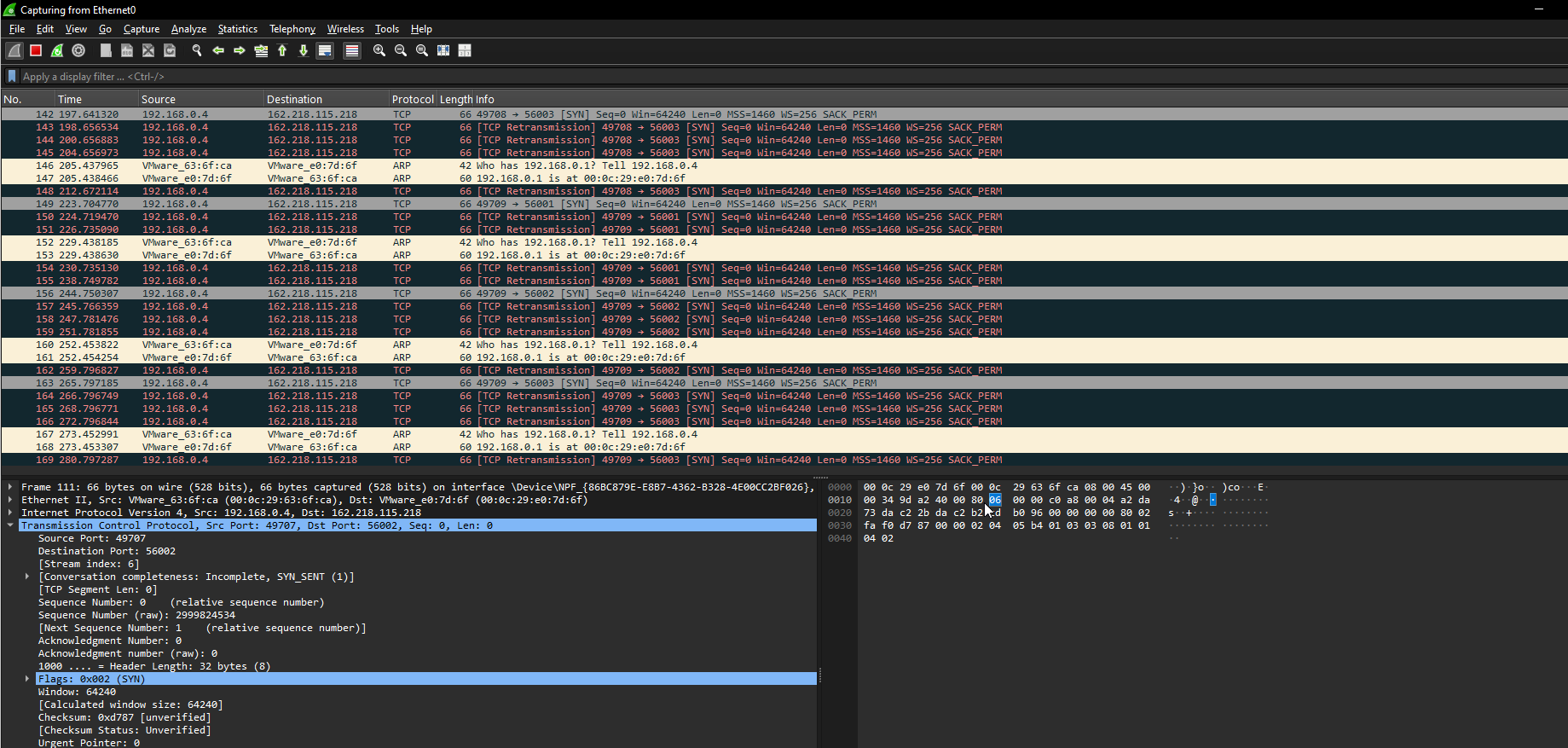Screen dimensions: 1568x748
Task: Go to the first packet
Action: tap(282, 51)
